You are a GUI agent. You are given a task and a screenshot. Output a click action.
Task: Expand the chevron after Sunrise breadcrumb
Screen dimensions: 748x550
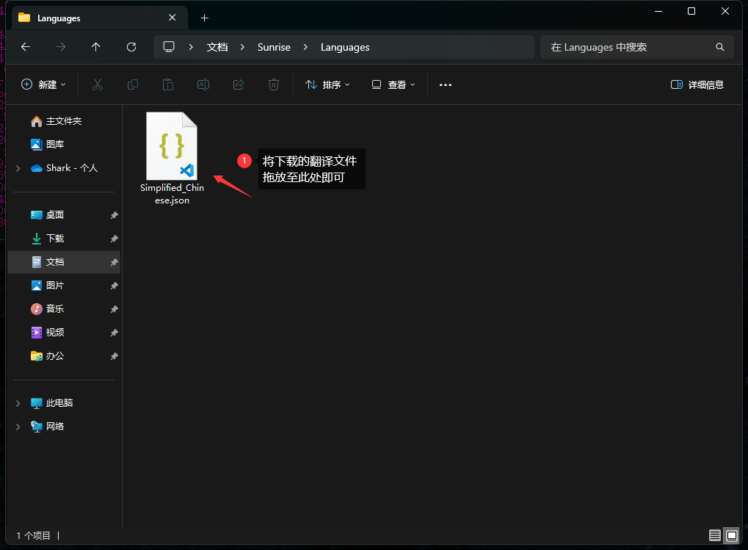(x=305, y=47)
